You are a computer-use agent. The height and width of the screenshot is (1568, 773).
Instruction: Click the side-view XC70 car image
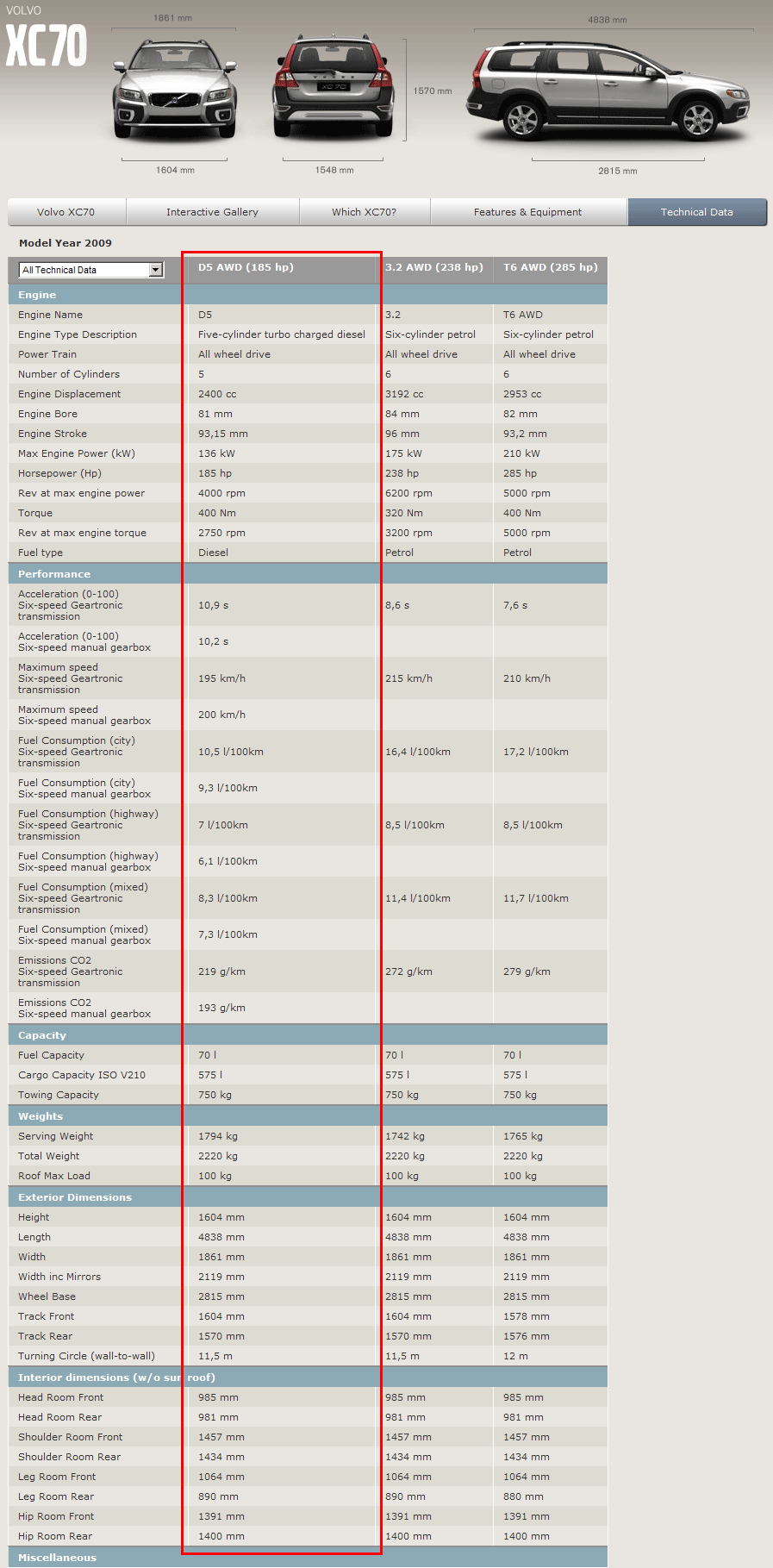point(609,91)
